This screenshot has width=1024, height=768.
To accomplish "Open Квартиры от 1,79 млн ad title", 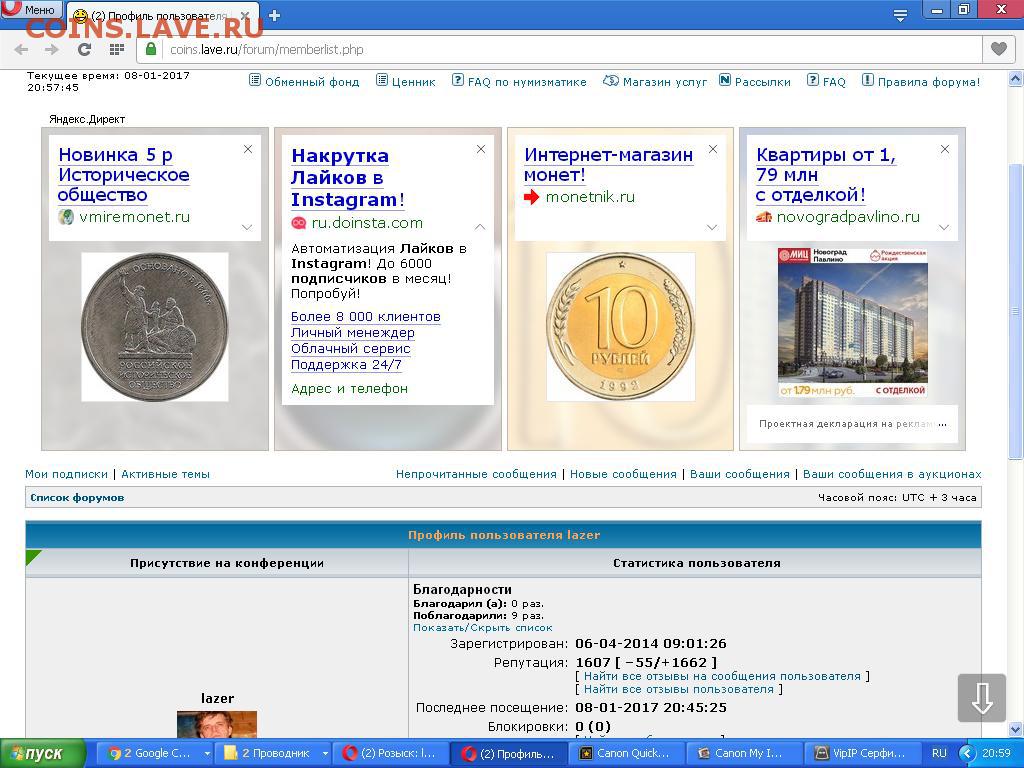I will coord(826,174).
